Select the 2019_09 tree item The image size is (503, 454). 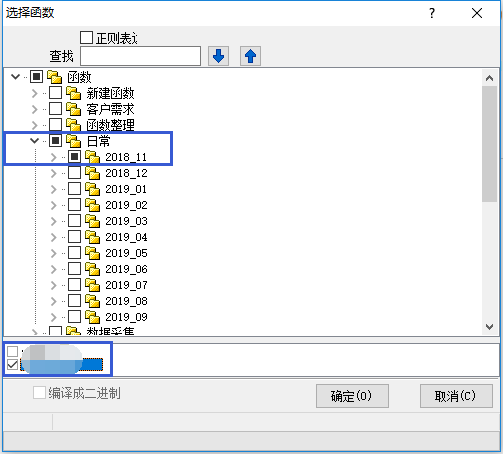coord(126,317)
